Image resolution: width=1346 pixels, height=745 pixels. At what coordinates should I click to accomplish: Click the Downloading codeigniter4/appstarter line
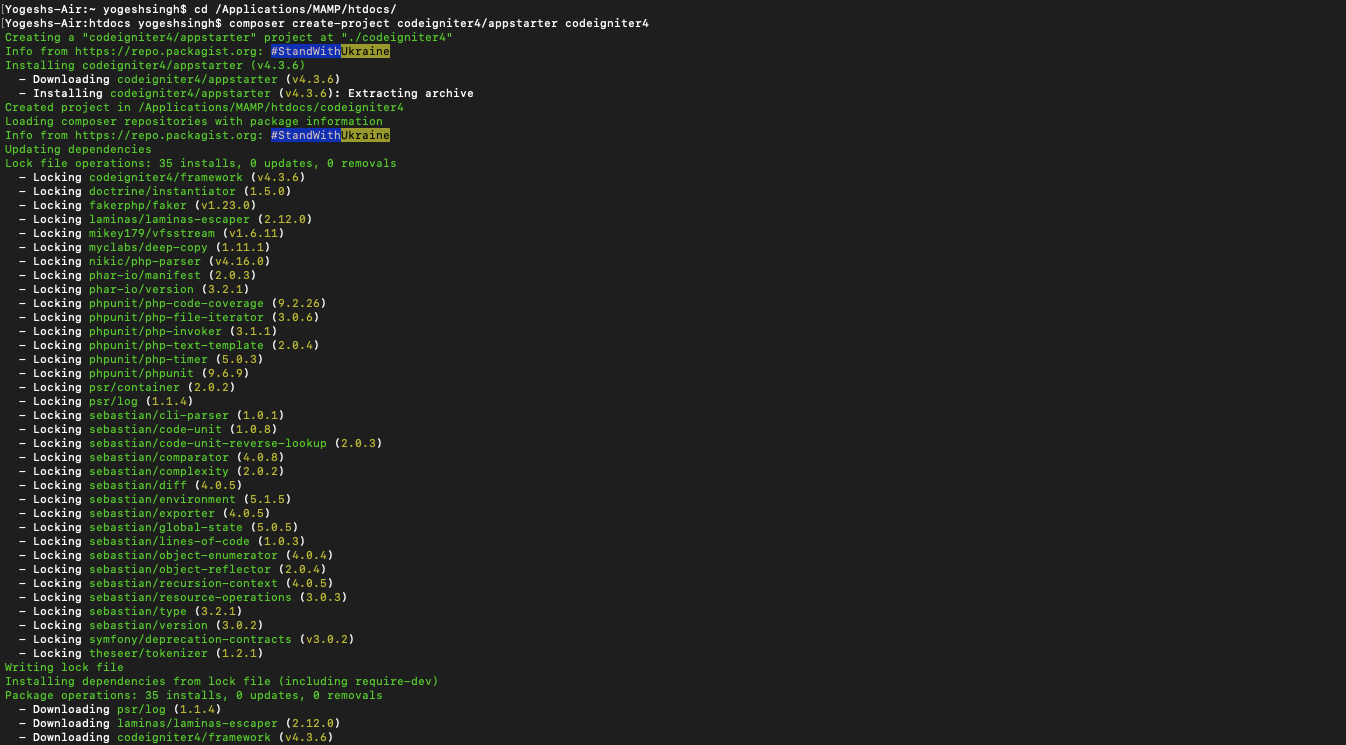tap(180, 79)
